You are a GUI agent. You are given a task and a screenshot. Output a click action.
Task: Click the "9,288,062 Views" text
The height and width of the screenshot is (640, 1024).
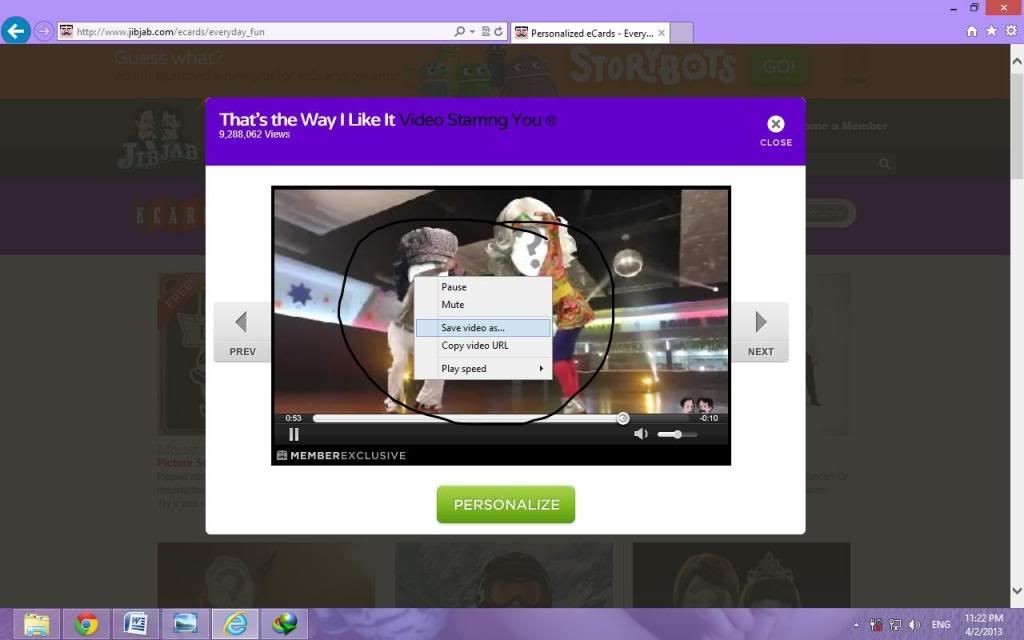pos(254,135)
